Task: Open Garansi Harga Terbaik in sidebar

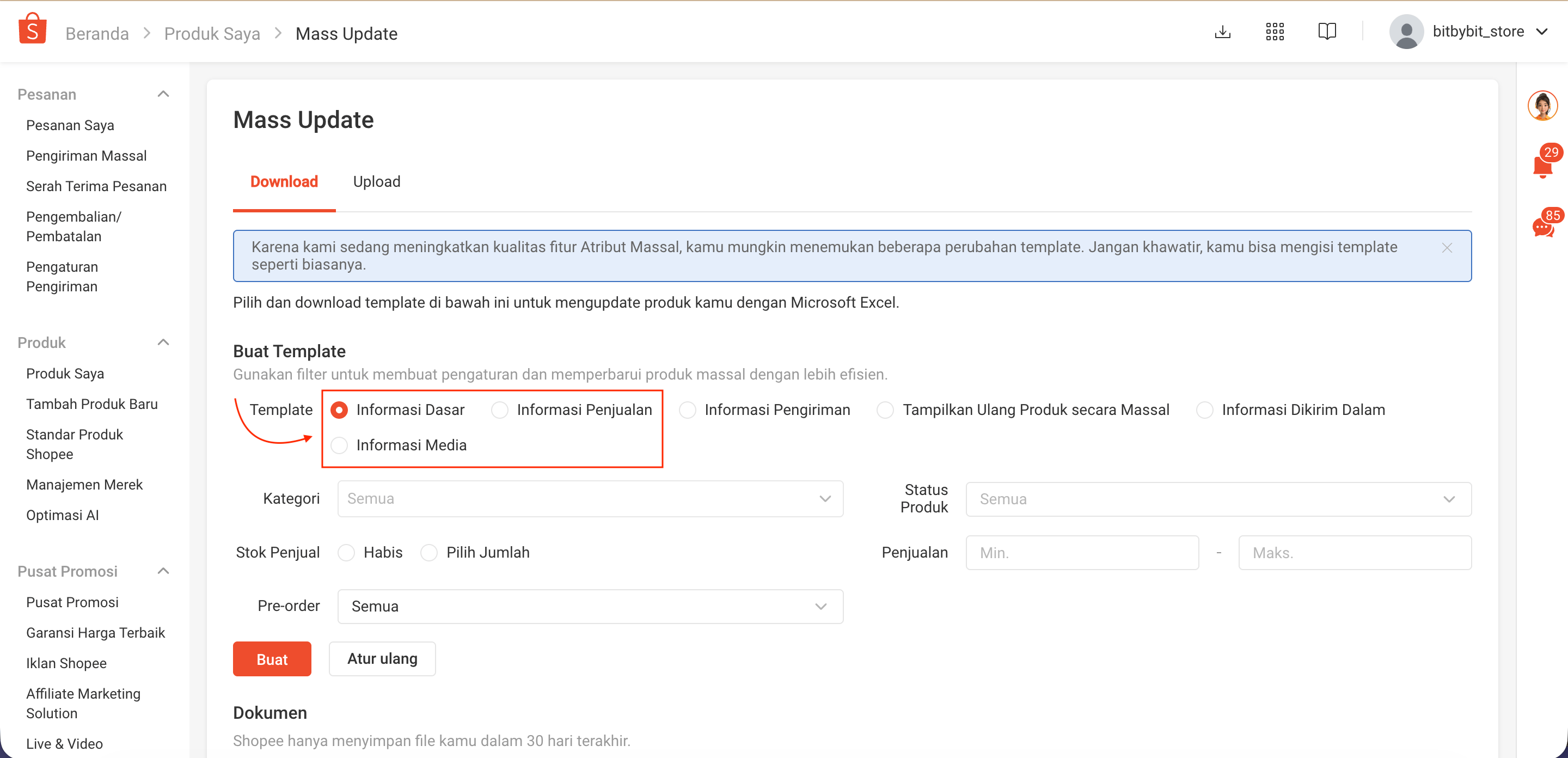Action: pos(96,633)
